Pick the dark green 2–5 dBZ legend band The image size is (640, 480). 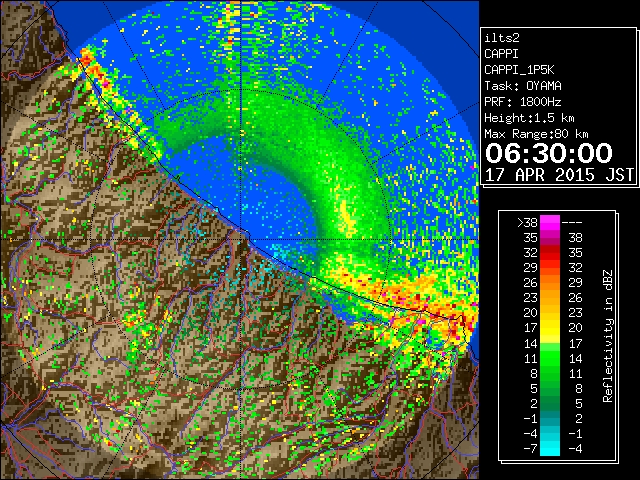coord(550,404)
